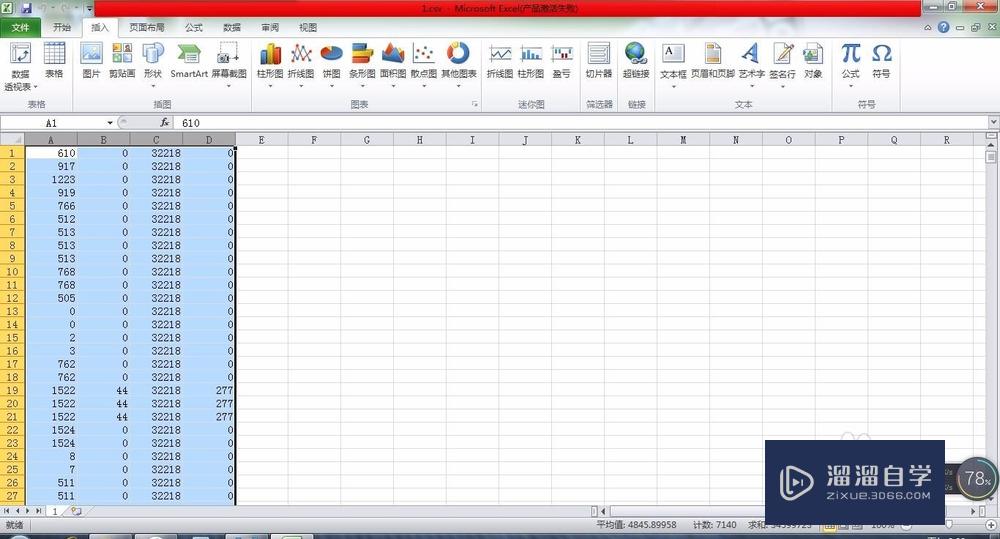
Task: Select cell D19 containing 277
Action: (x=209, y=390)
